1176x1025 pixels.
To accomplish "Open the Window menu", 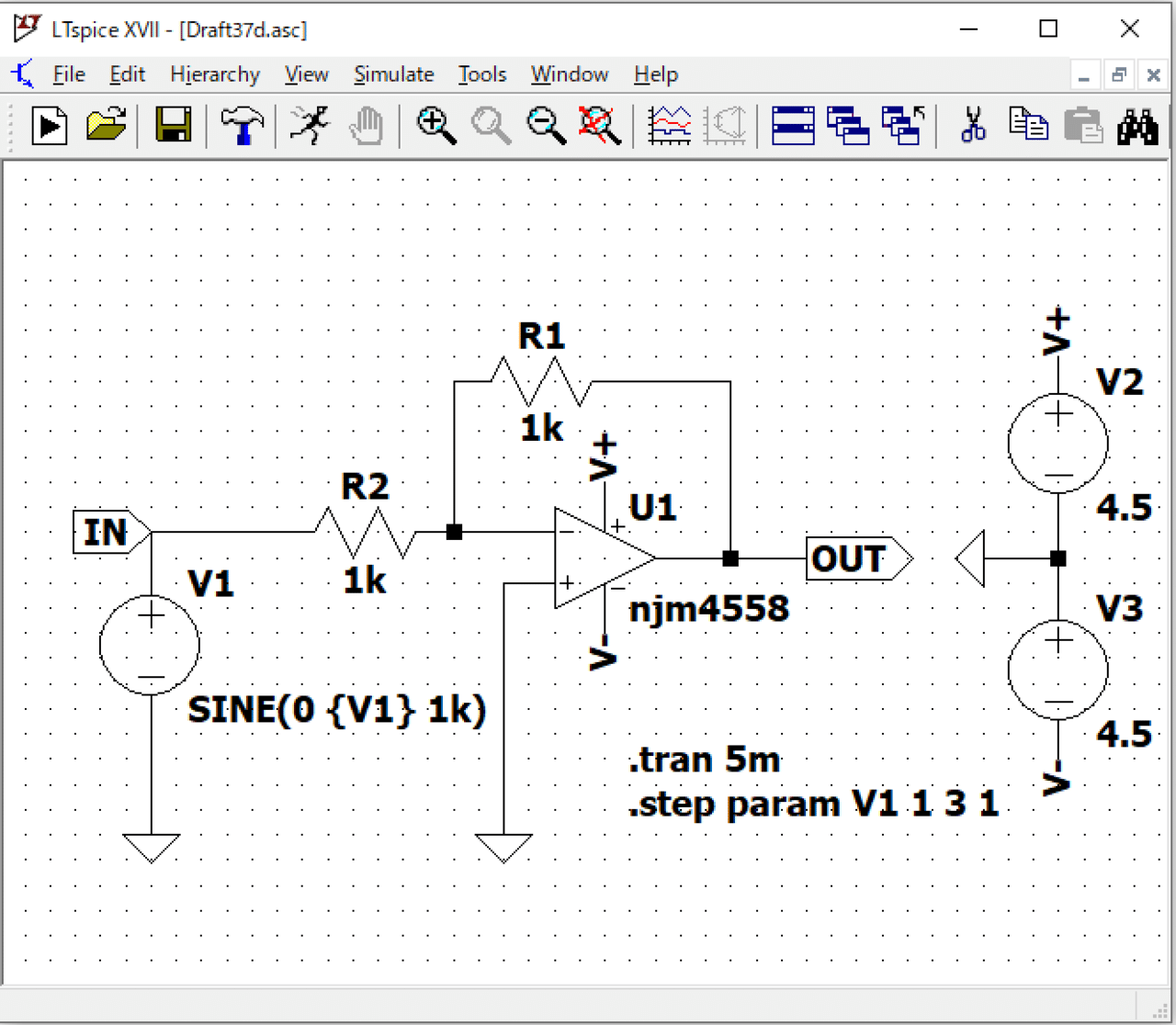I will point(570,74).
